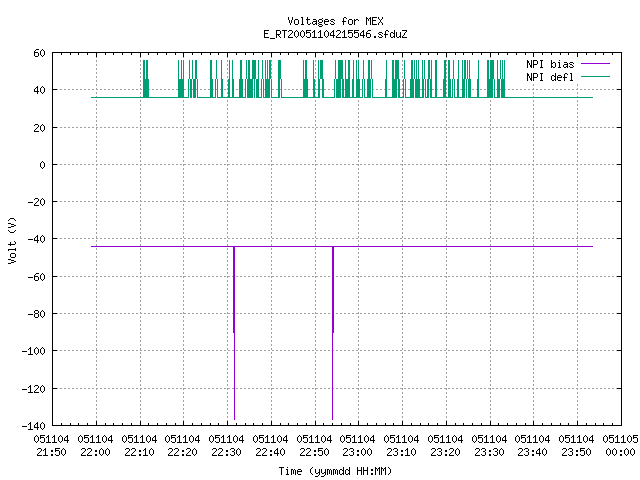Click the x-axis label 051104 23:30
Image resolution: width=640 pixels, height=480 pixels.
(489, 446)
